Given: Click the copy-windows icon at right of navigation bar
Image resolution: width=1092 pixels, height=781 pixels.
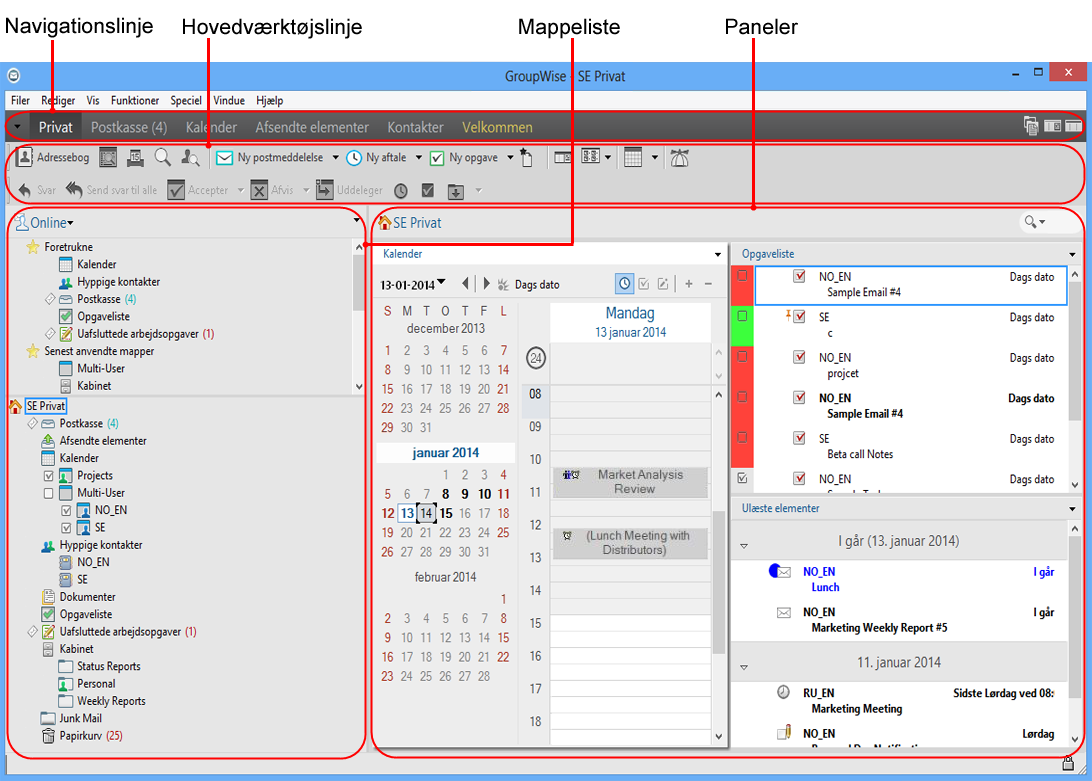Looking at the screenshot, I should point(1031,126).
